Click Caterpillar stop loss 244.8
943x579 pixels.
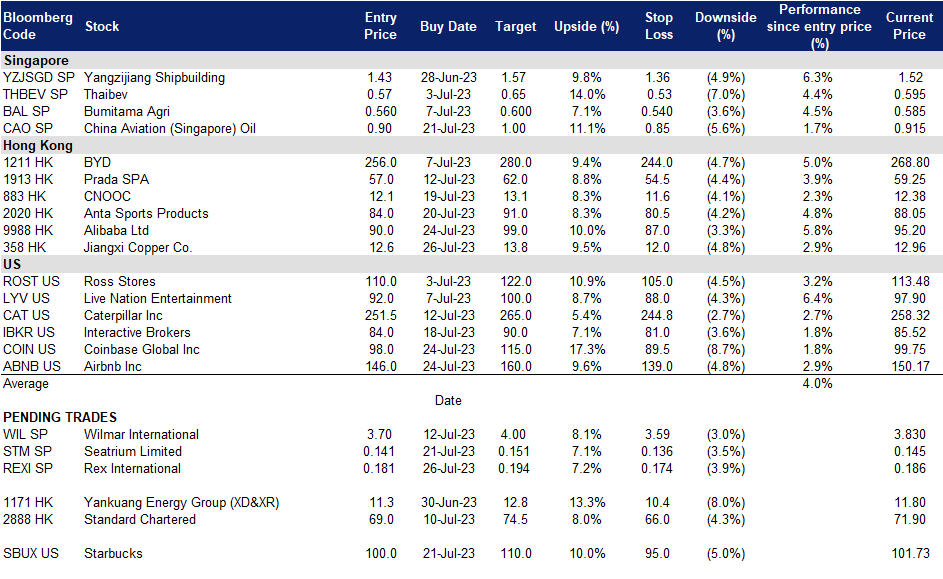657,316
